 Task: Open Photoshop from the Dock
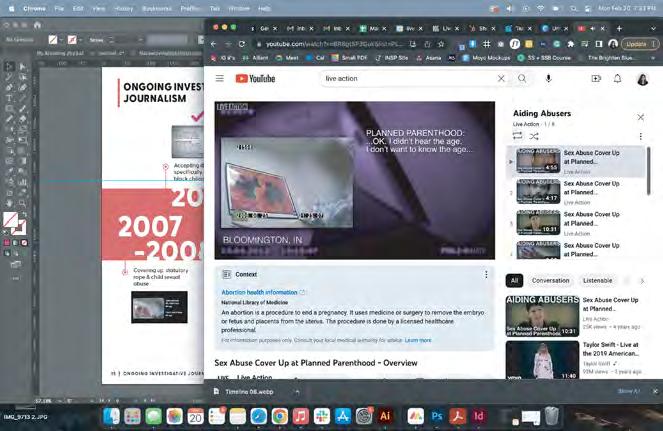click(437, 416)
